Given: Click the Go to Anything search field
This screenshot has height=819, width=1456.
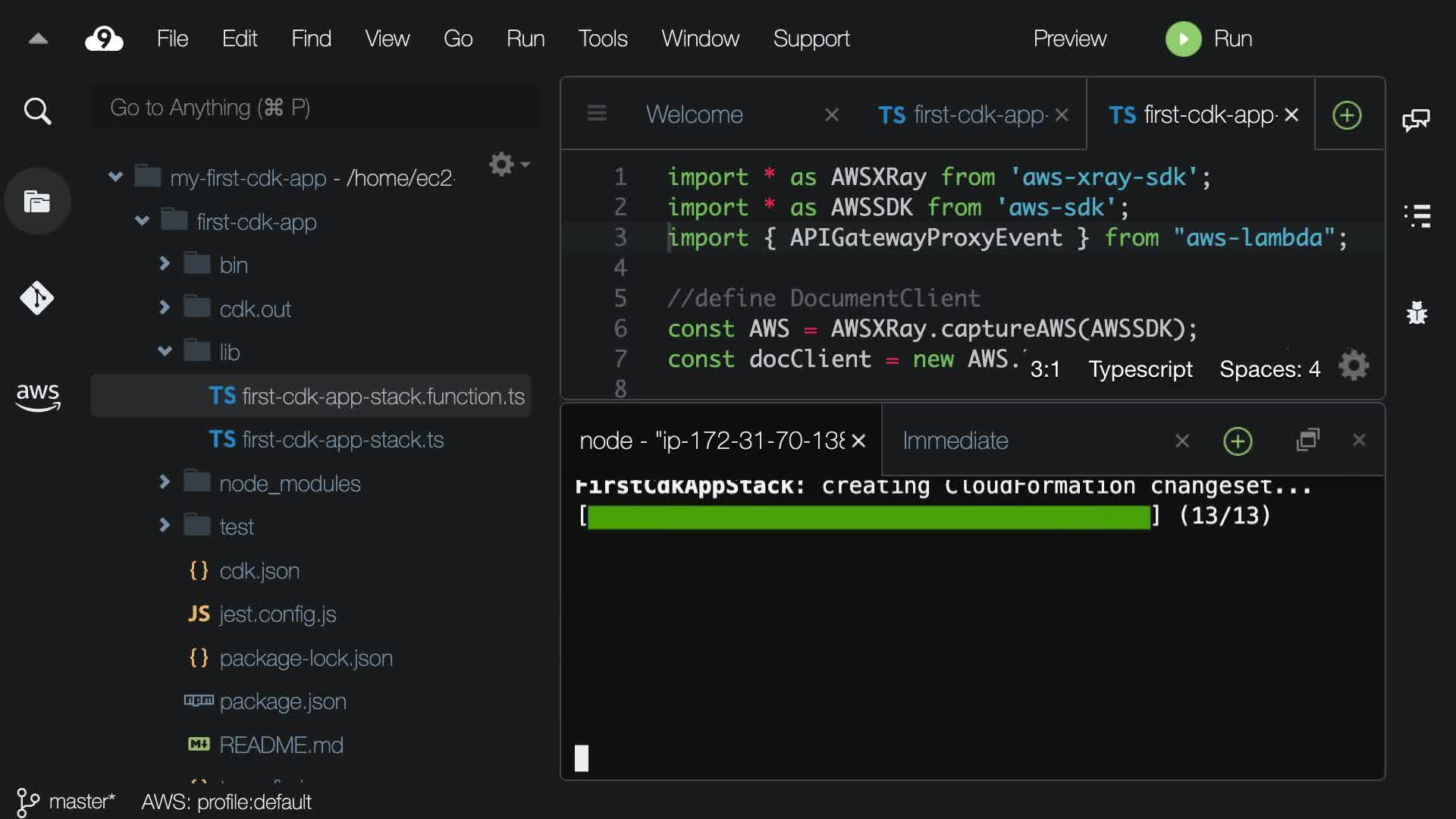Looking at the screenshot, I should (x=315, y=108).
